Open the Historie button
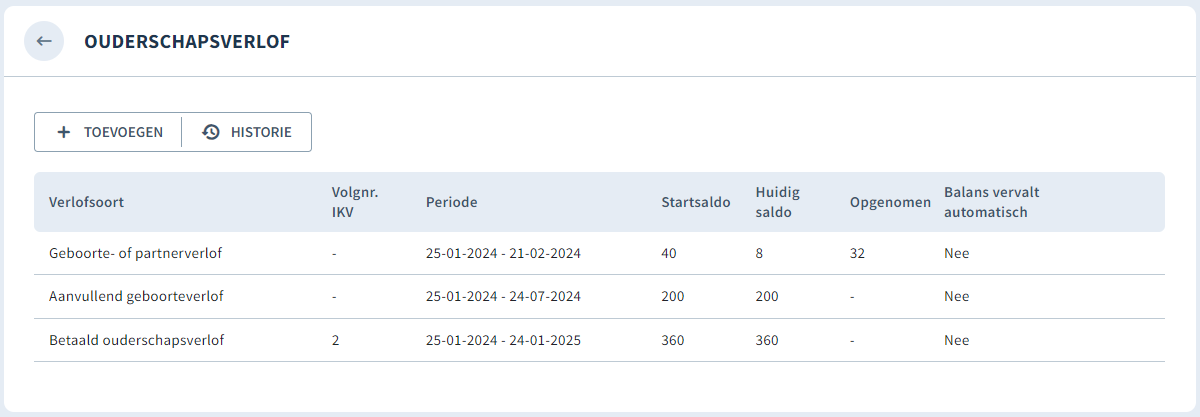 pyautogui.click(x=247, y=132)
